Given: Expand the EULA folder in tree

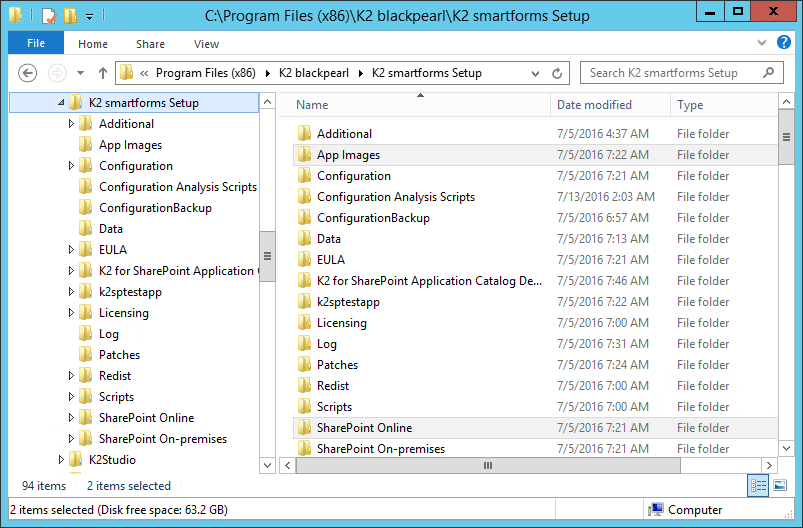Looking at the screenshot, I should click(71, 249).
